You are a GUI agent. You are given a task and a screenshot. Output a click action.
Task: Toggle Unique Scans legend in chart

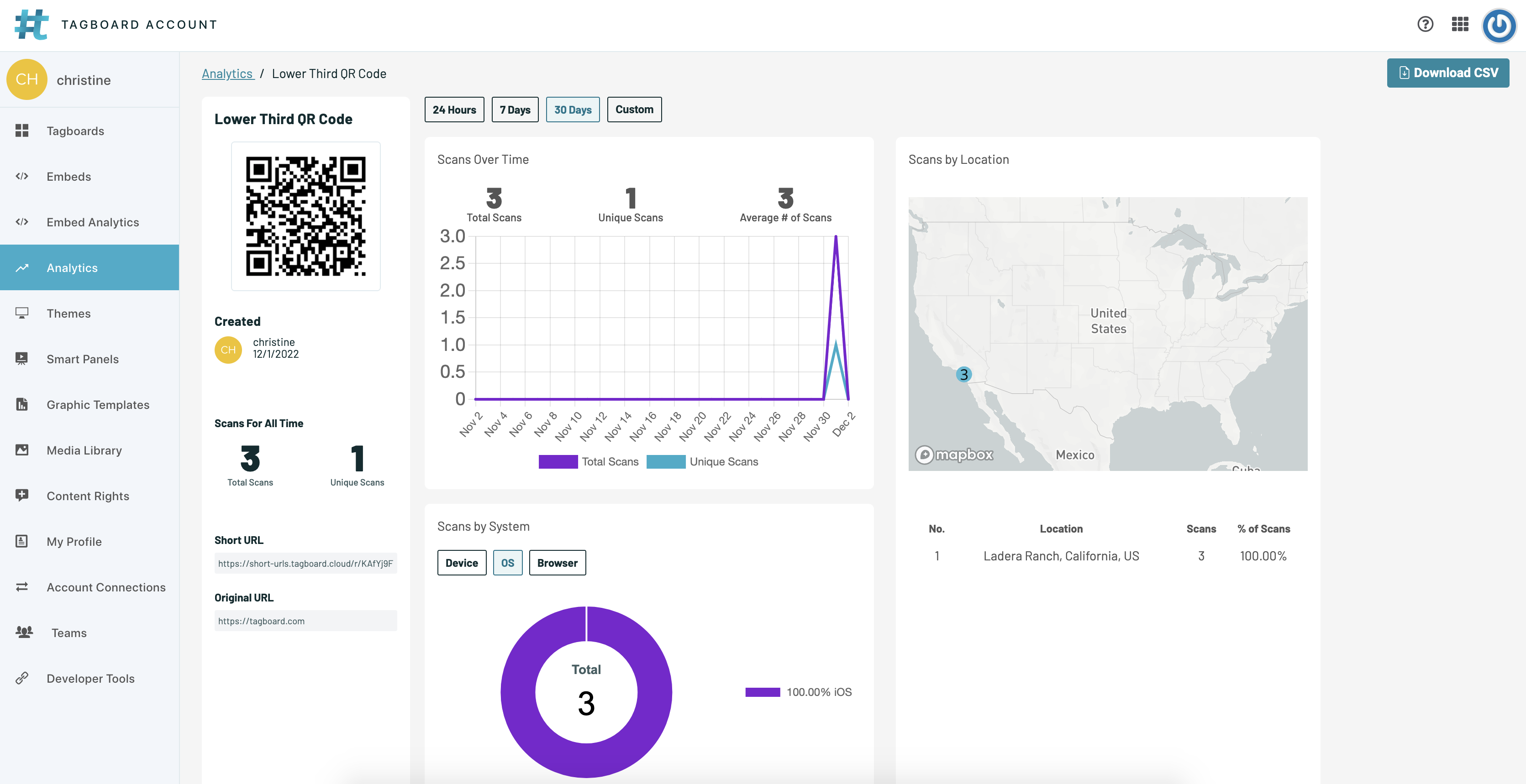click(702, 461)
